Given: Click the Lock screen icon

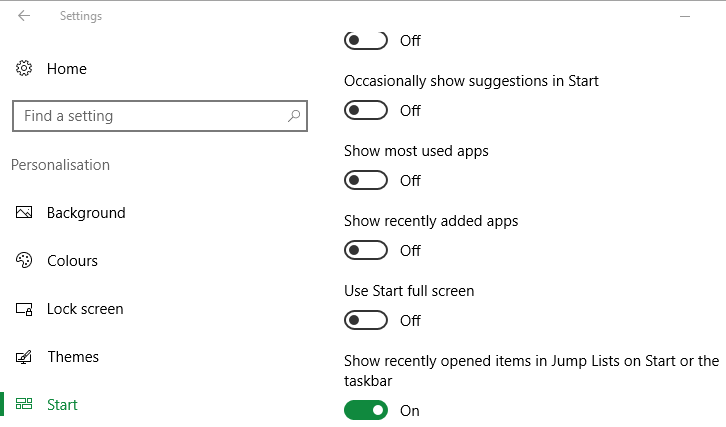Looking at the screenshot, I should 24,309.
